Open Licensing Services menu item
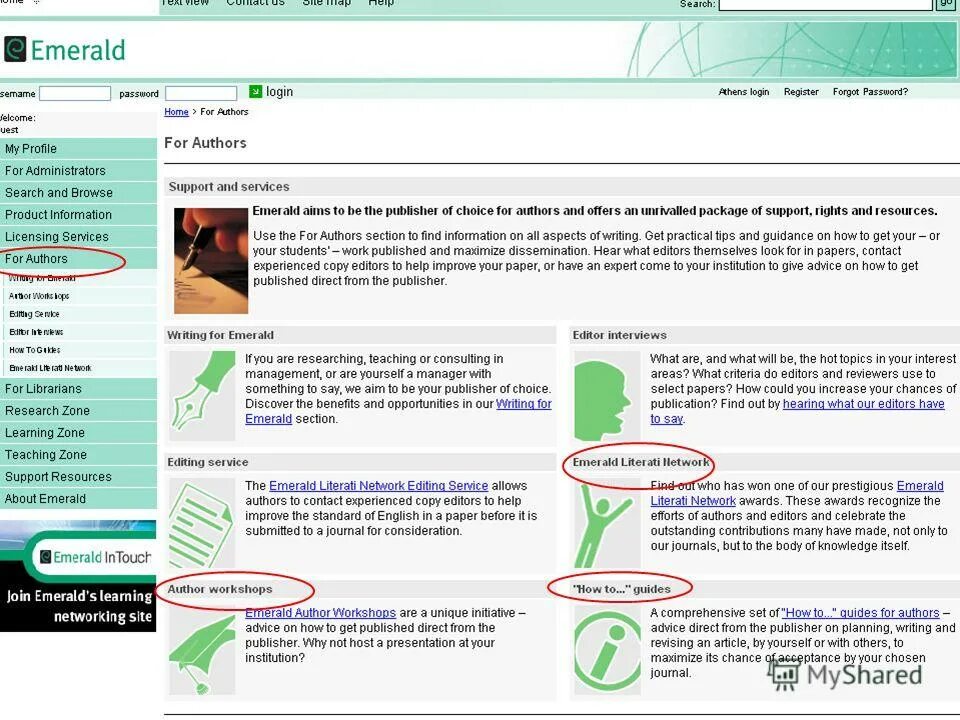Viewport: 960px width, 720px height. click(78, 237)
